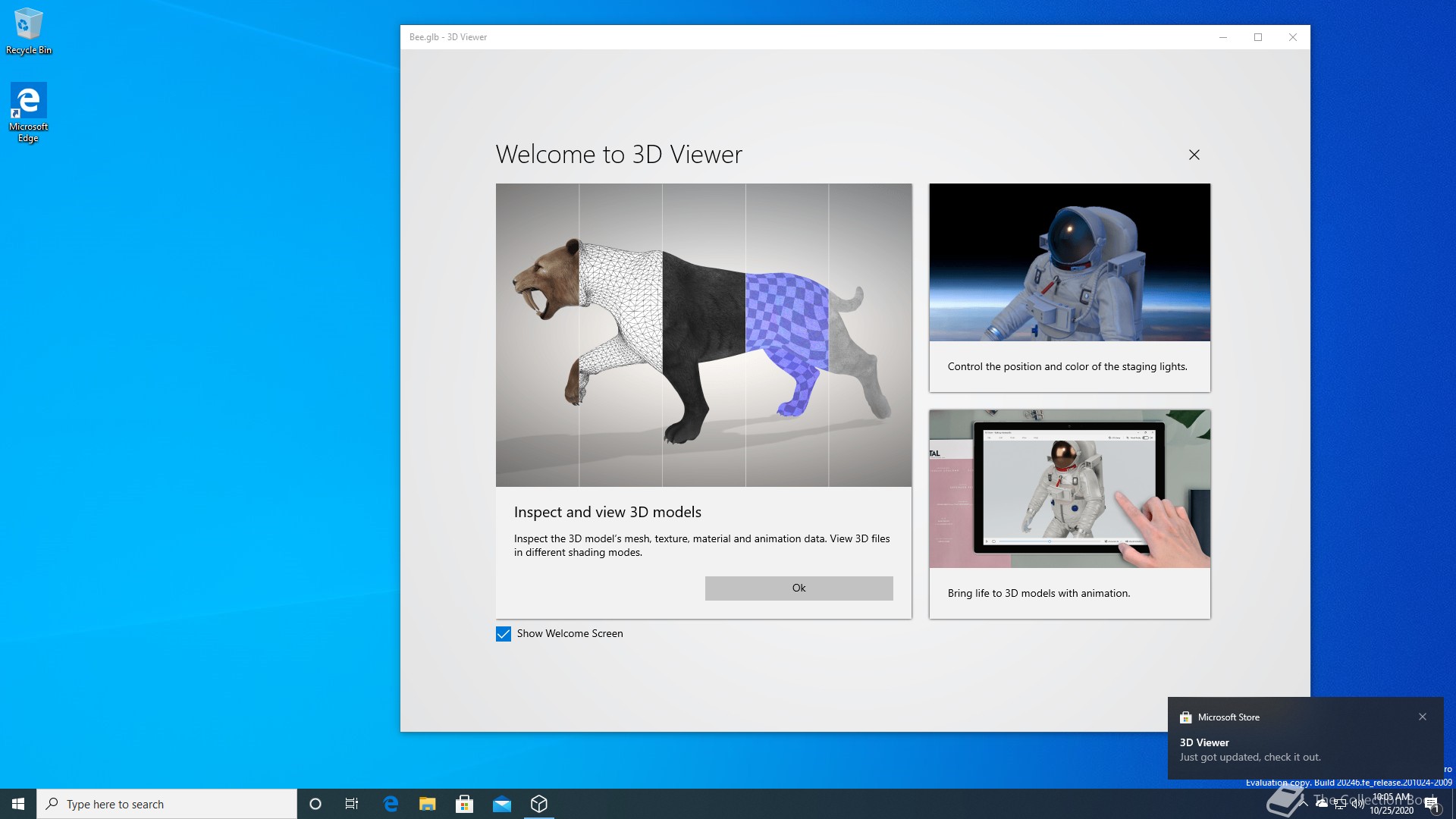The width and height of the screenshot is (1456, 819).
Task: Click the taskbar search box
Action: (x=167, y=804)
